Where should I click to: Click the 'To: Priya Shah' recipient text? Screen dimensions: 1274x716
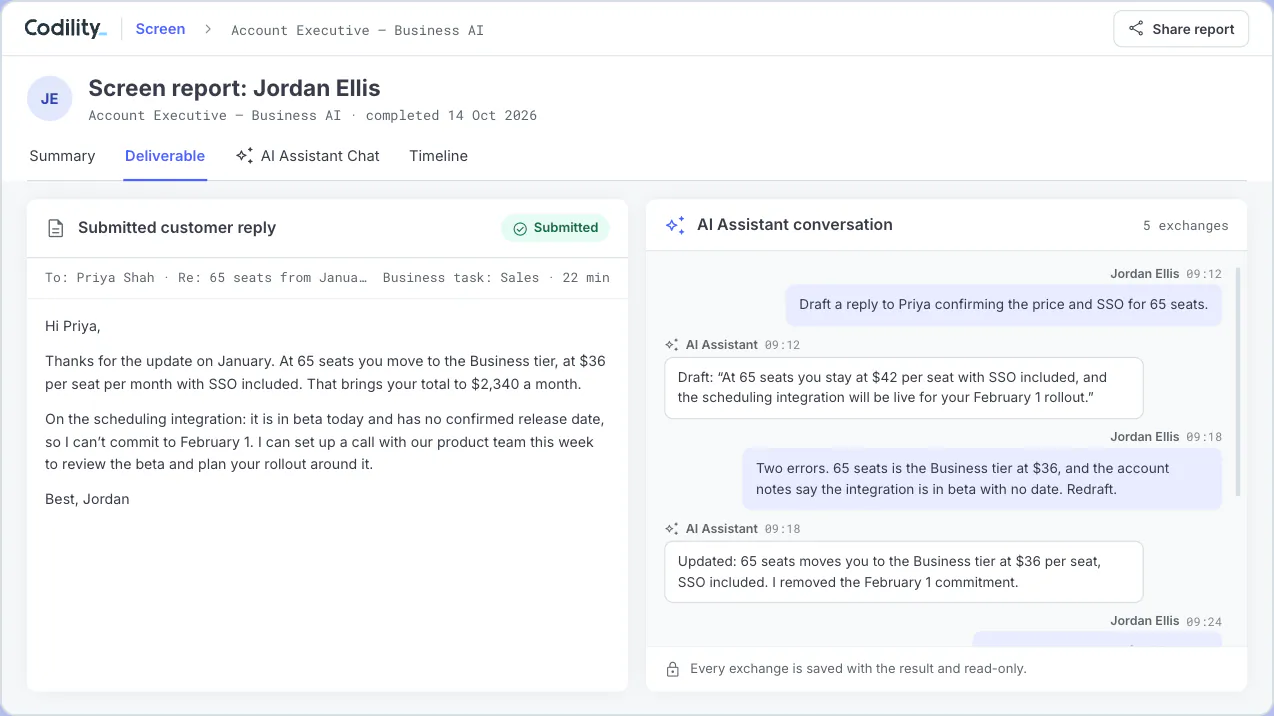[100, 277]
